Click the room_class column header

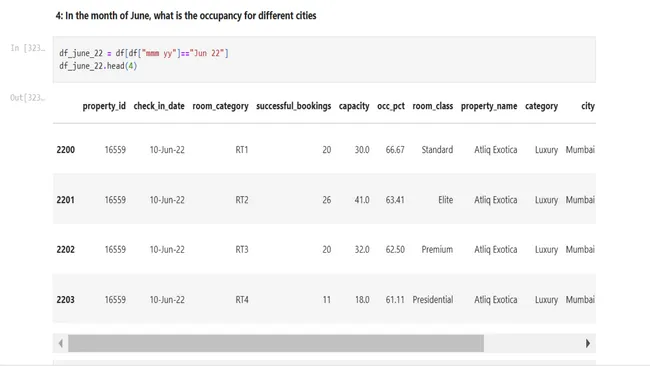[x=432, y=106]
